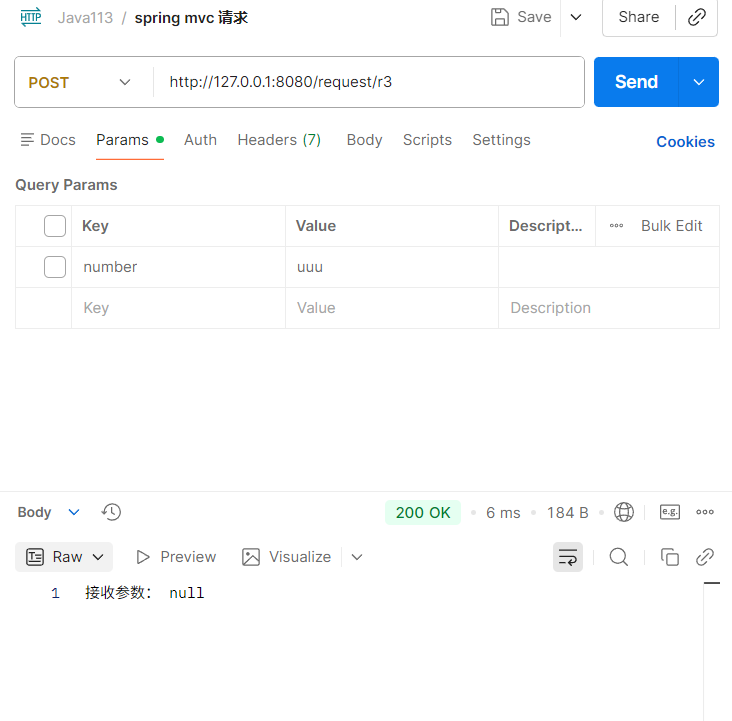
Task: Switch to the Scripts tab
Action: [427, 140]
